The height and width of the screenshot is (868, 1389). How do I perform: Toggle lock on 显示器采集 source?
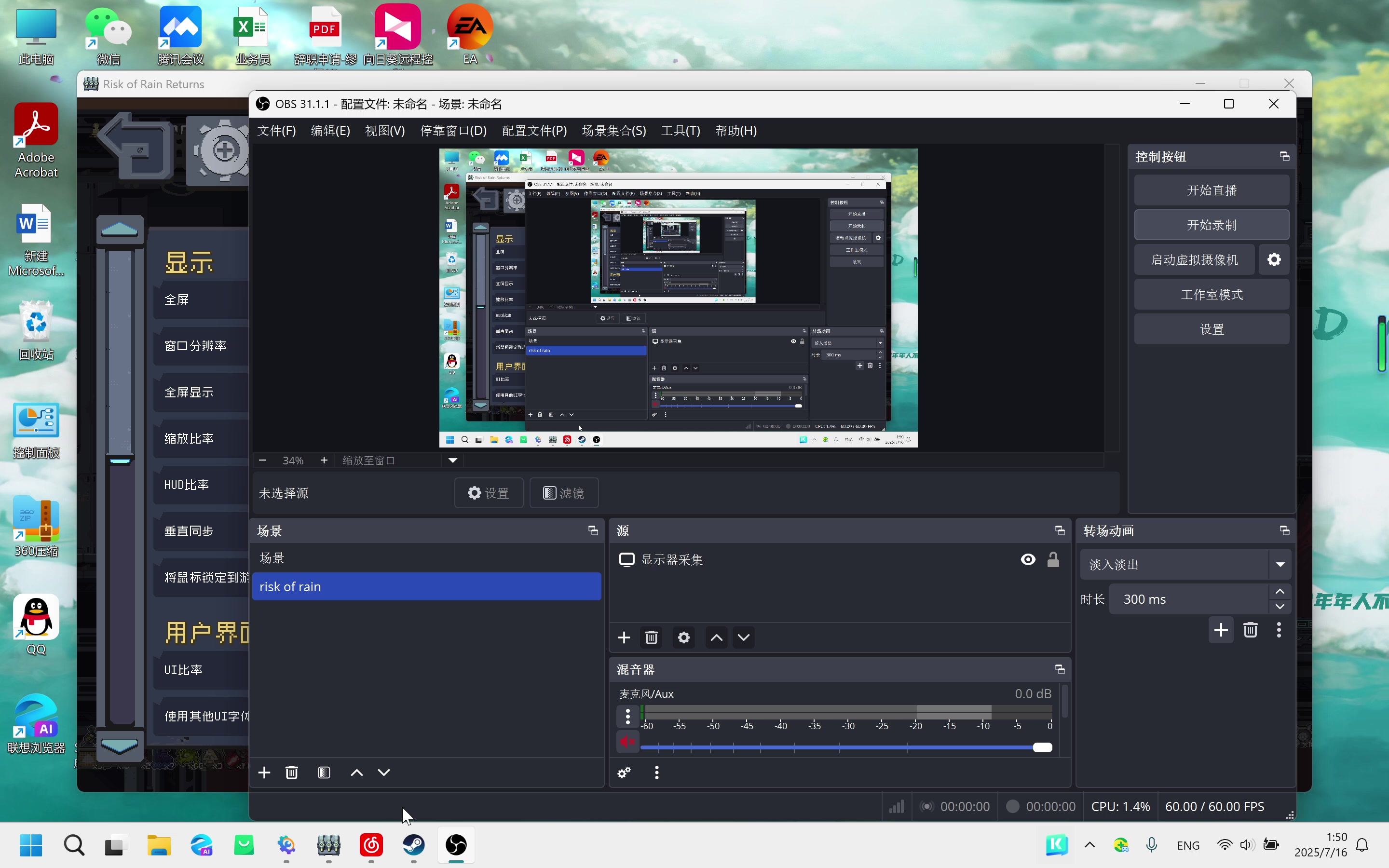tap(1053, 560)
